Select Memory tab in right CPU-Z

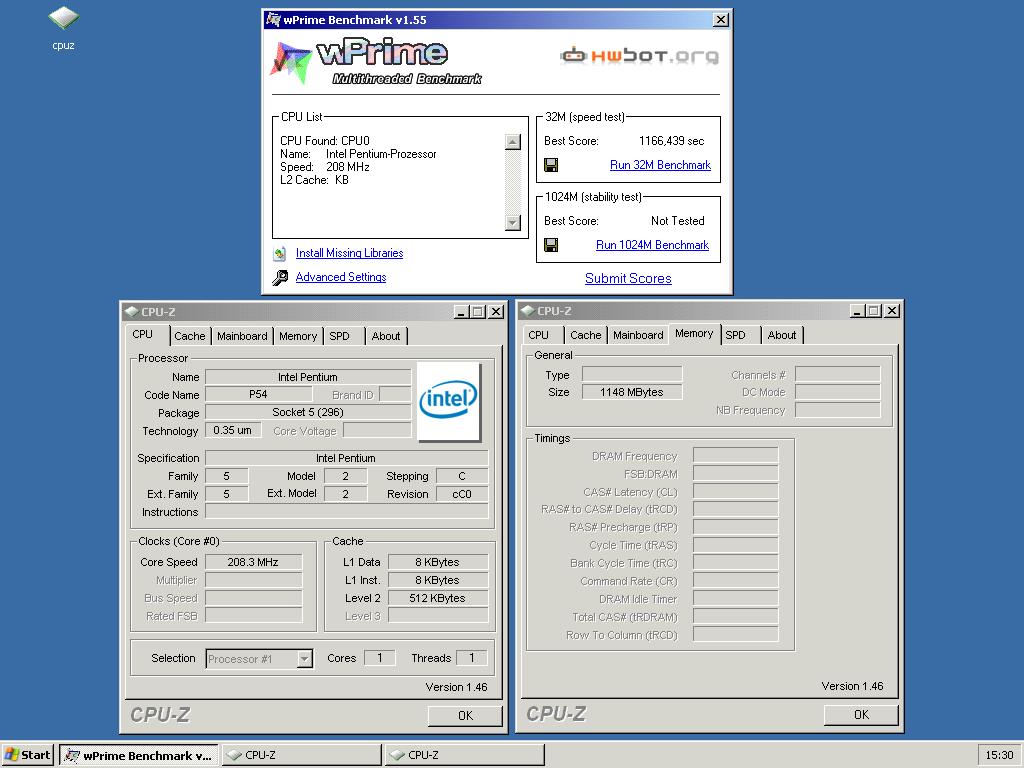point(694,334)
